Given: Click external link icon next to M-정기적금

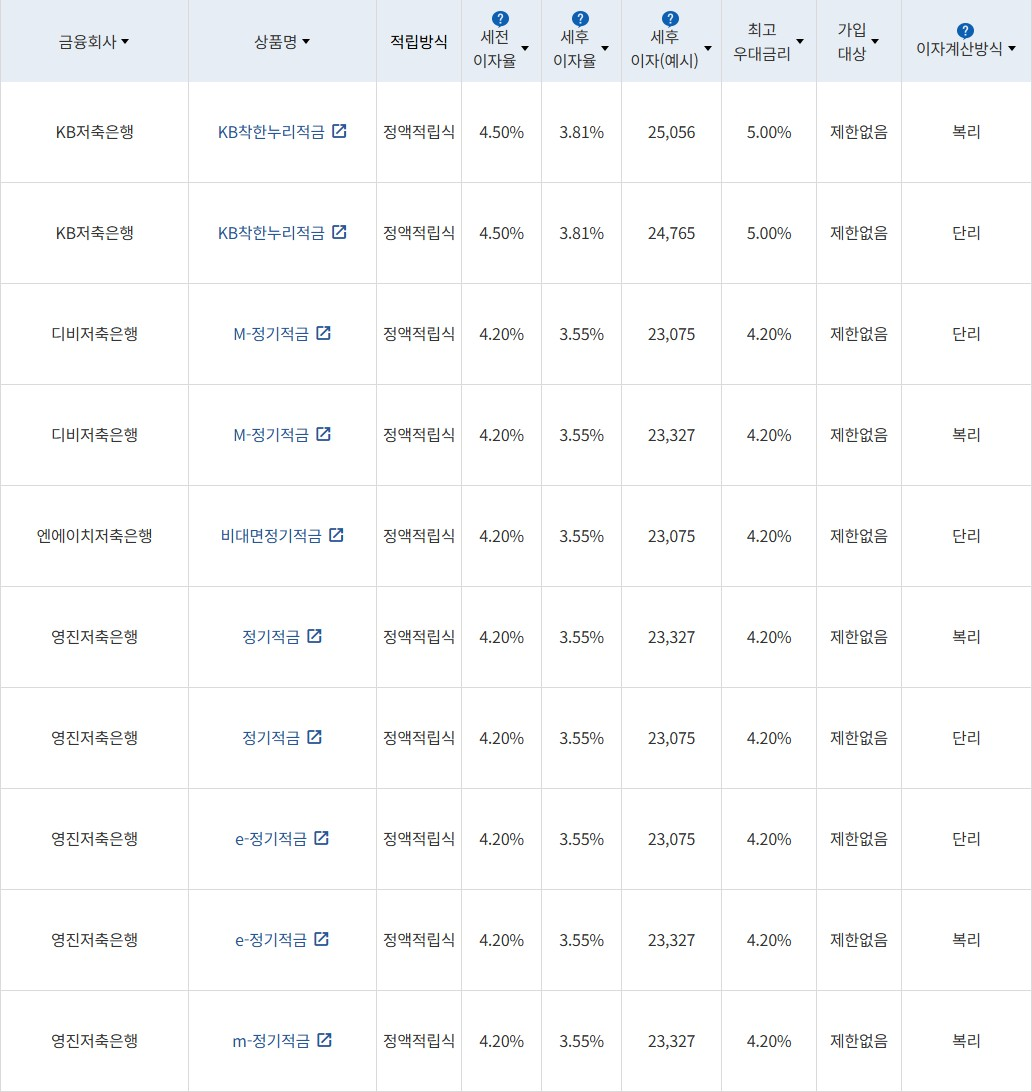Looking at the screenshot, I should point(321,333).
